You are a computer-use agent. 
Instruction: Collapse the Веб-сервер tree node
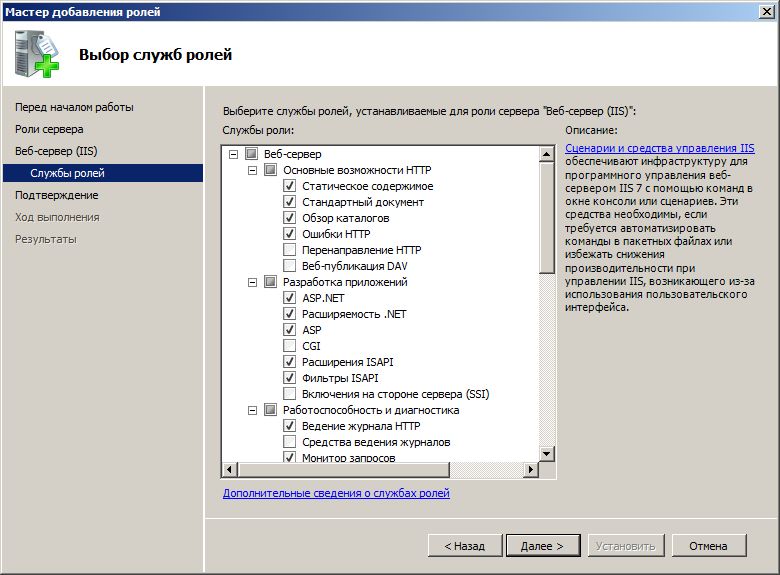pyautogui.click(x=233, y=154)
